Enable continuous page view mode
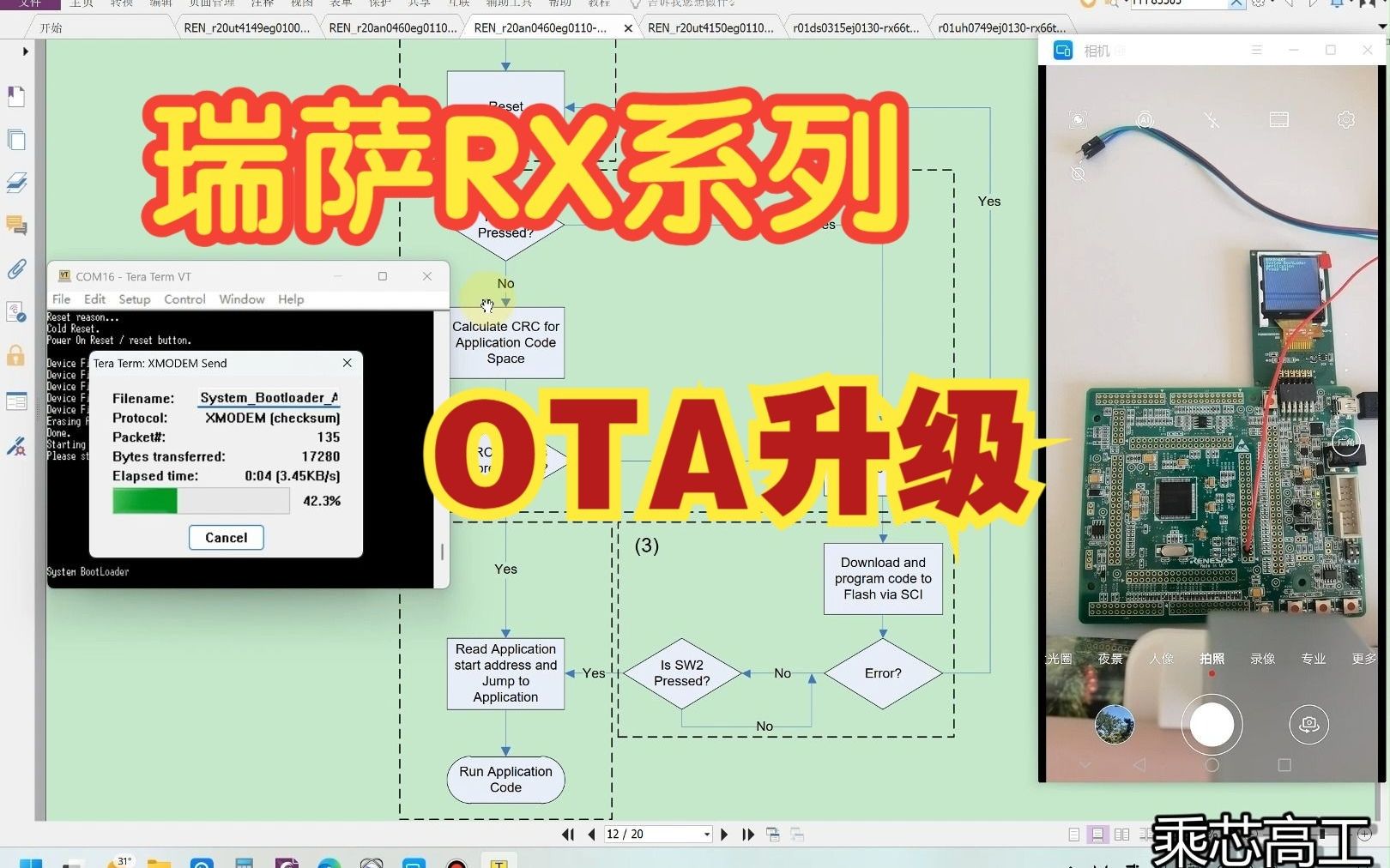 1099,834
